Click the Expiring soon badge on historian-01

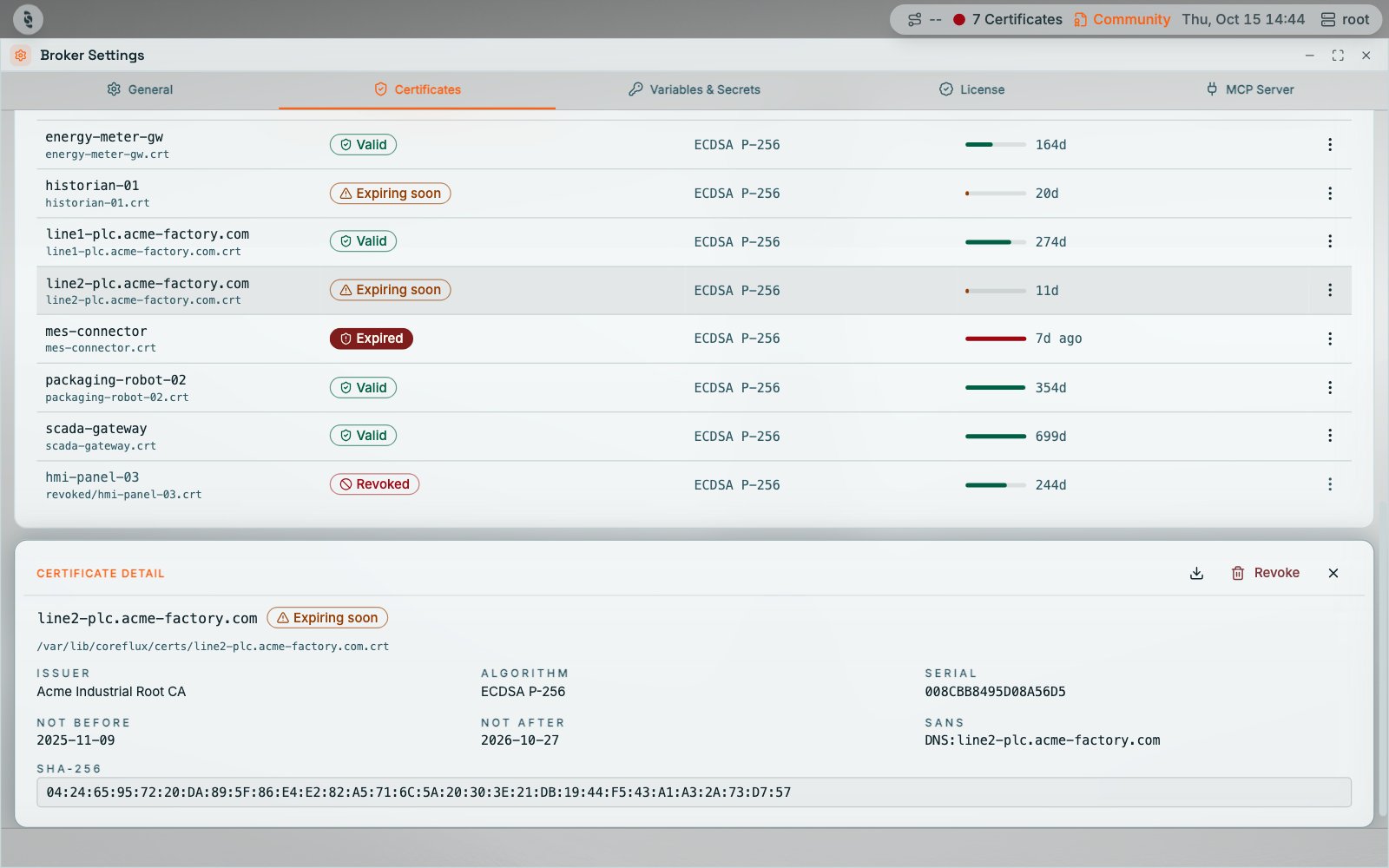[390, 194]
